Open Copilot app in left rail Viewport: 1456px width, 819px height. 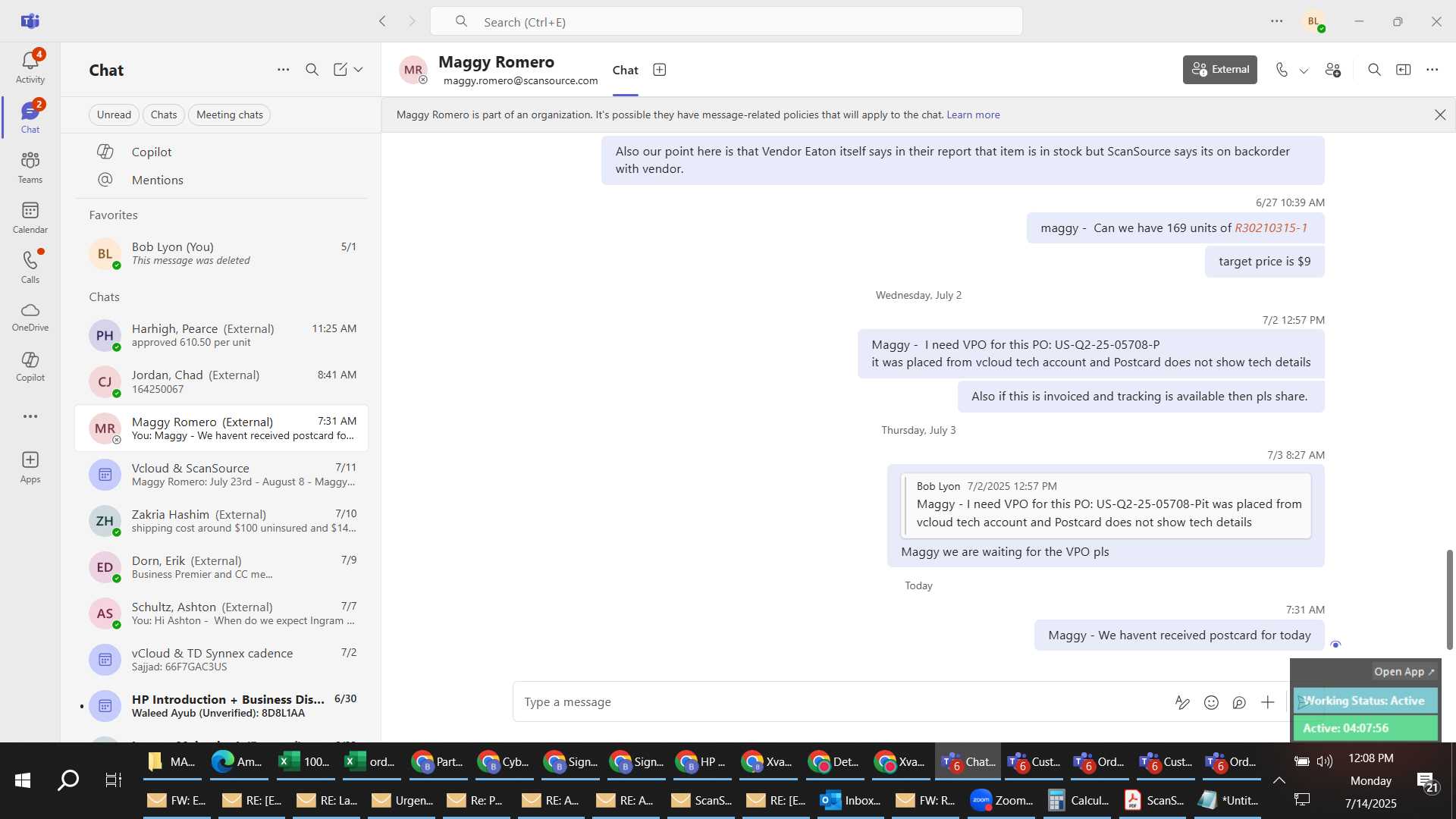click(x=30, y=366)
